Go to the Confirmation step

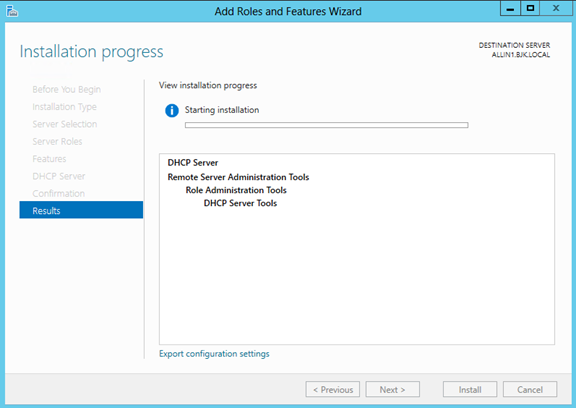pyautogui.click(x=58, y=194)
